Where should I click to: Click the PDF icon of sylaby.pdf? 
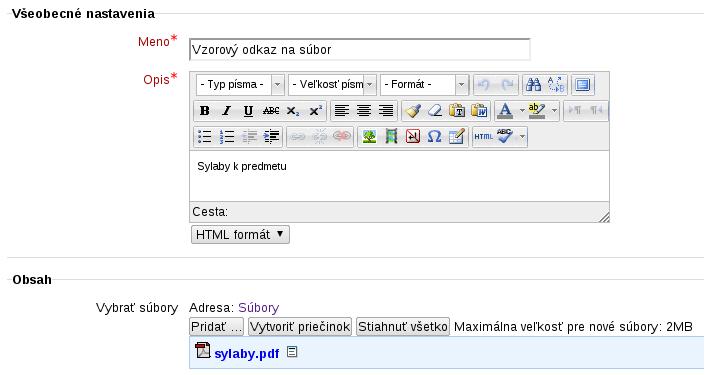(203, 351)
